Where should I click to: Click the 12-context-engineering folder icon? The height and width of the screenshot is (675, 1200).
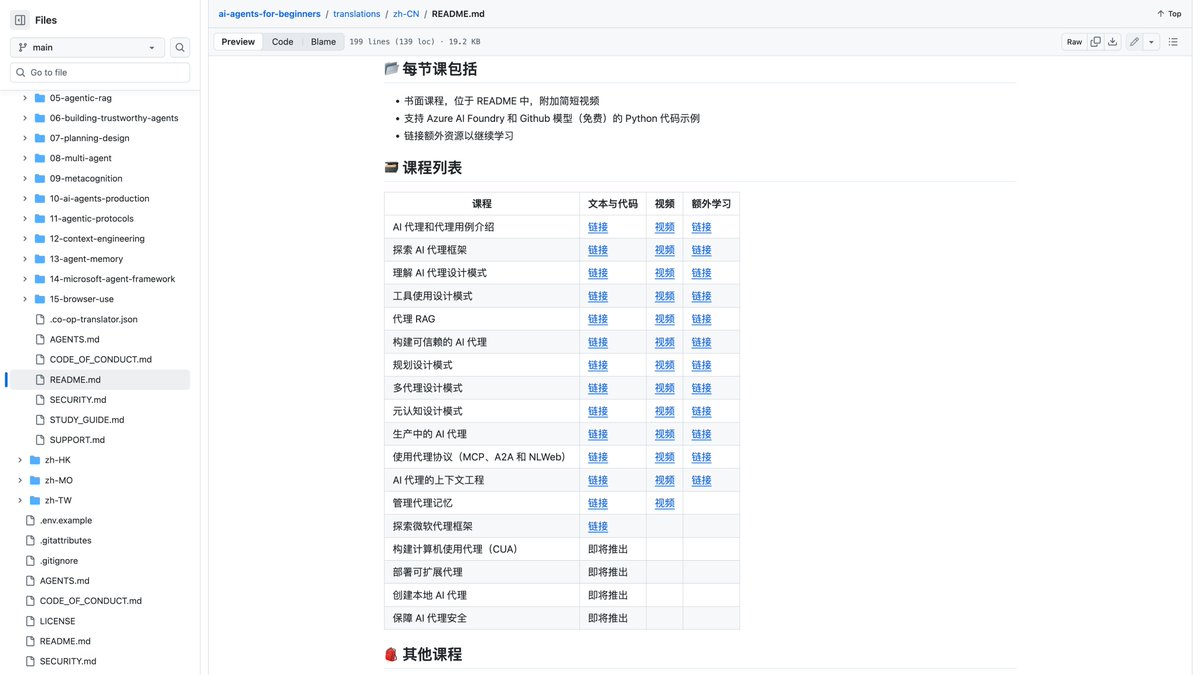coord(40,239)
